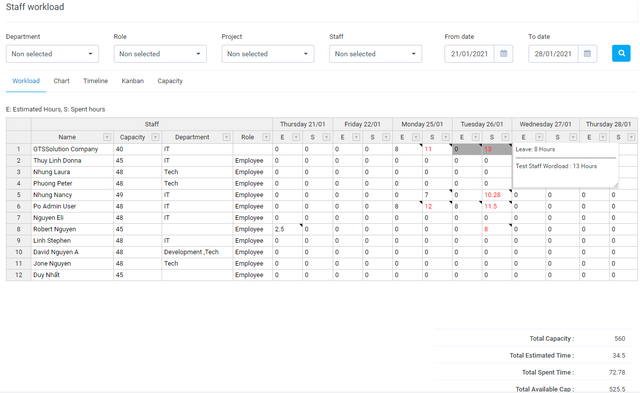This screenshot has width=640, height=393.
Task: Select the Nhung Nancy name cell
Action: (x=72, y=195)
